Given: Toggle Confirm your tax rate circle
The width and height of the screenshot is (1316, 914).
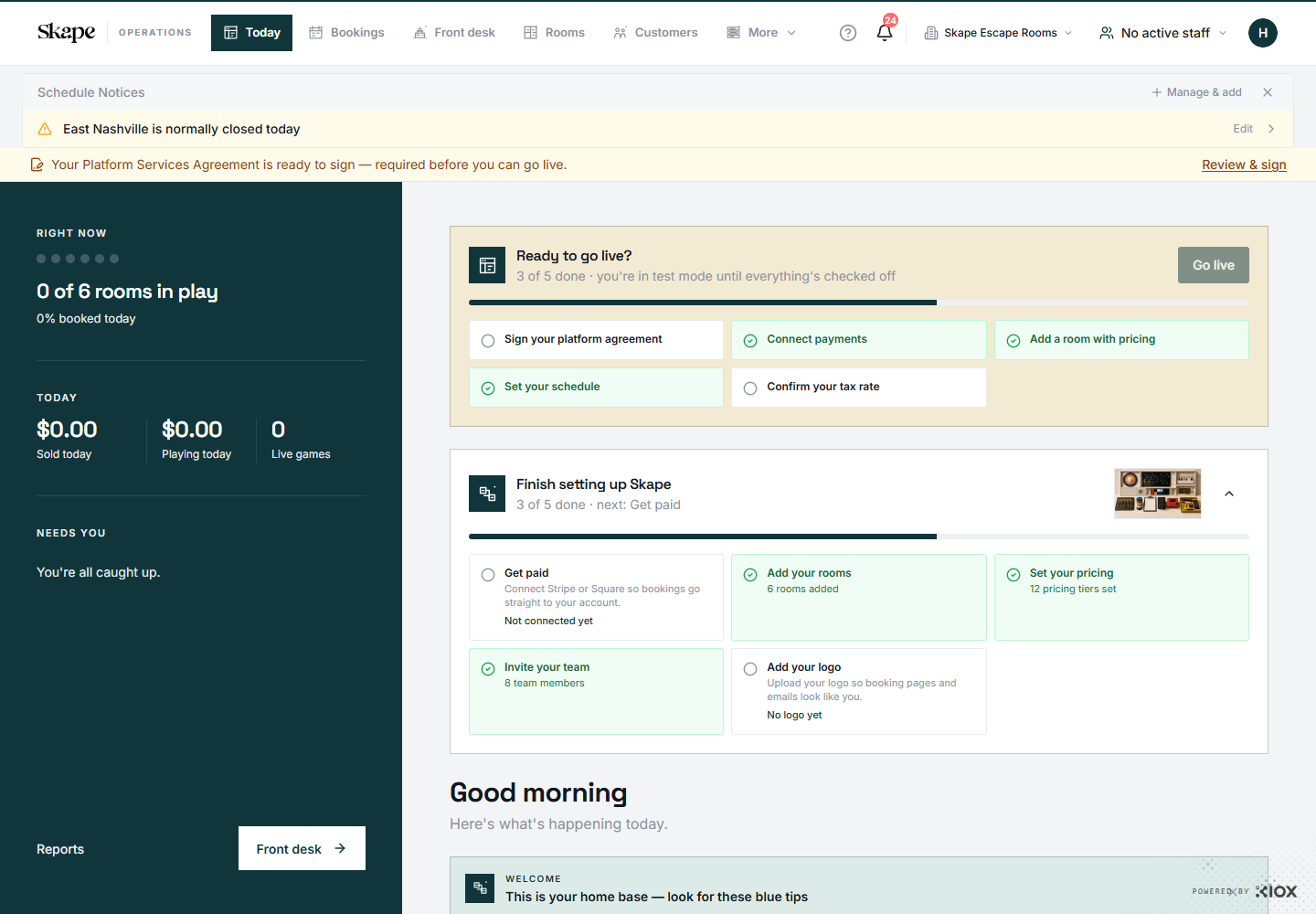Looking at the screenshot, I should pos(750,388).
